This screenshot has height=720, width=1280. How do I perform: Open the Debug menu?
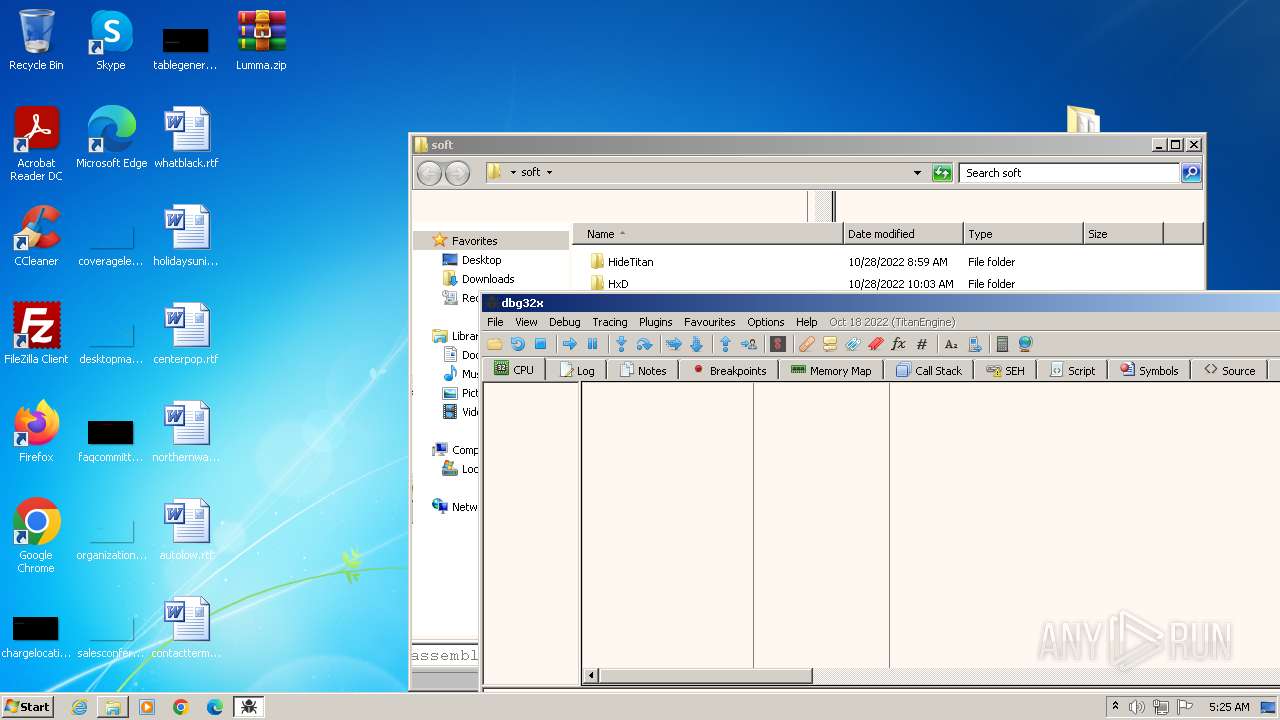pyautogui.click(x=564, y=322)
